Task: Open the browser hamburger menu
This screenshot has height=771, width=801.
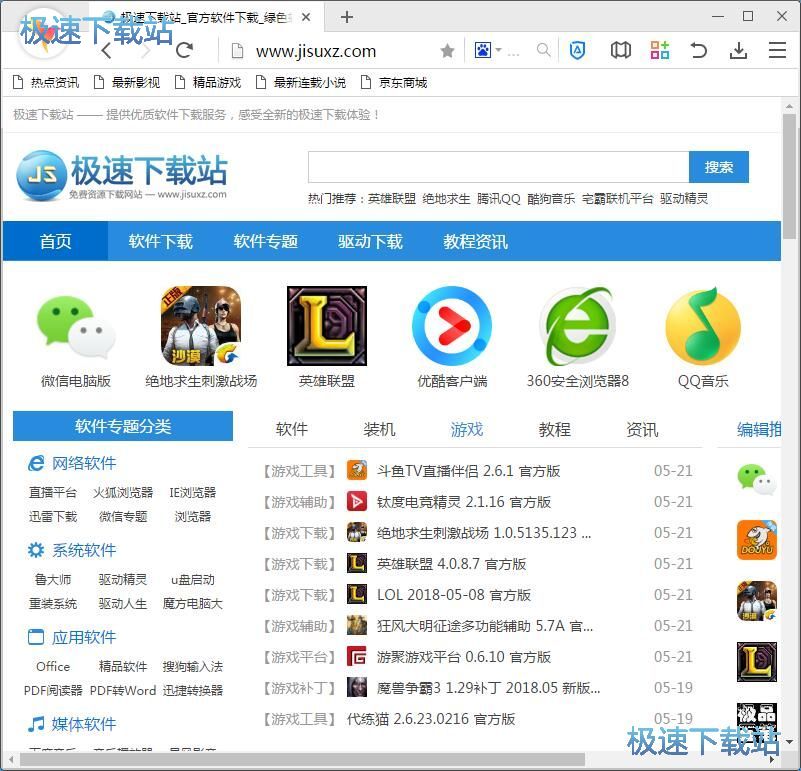Action: (777, 50)
